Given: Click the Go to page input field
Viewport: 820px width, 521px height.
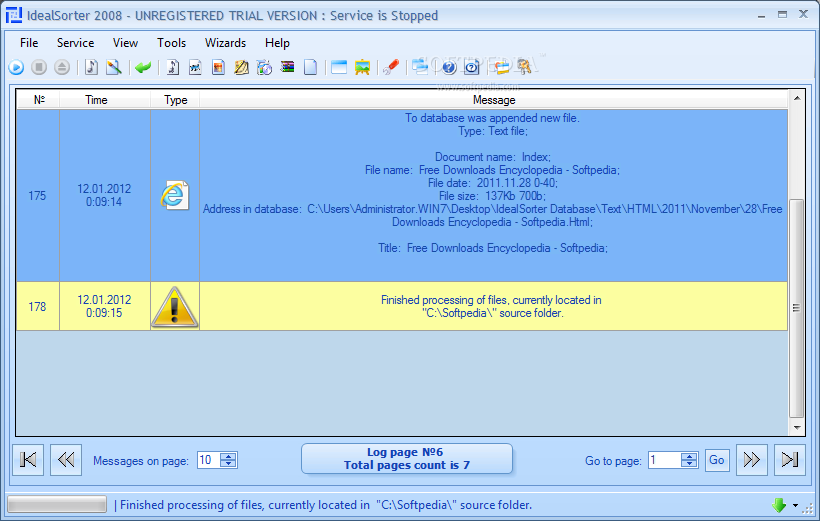Looking at the screenshot, I should (x=664, y=460).
